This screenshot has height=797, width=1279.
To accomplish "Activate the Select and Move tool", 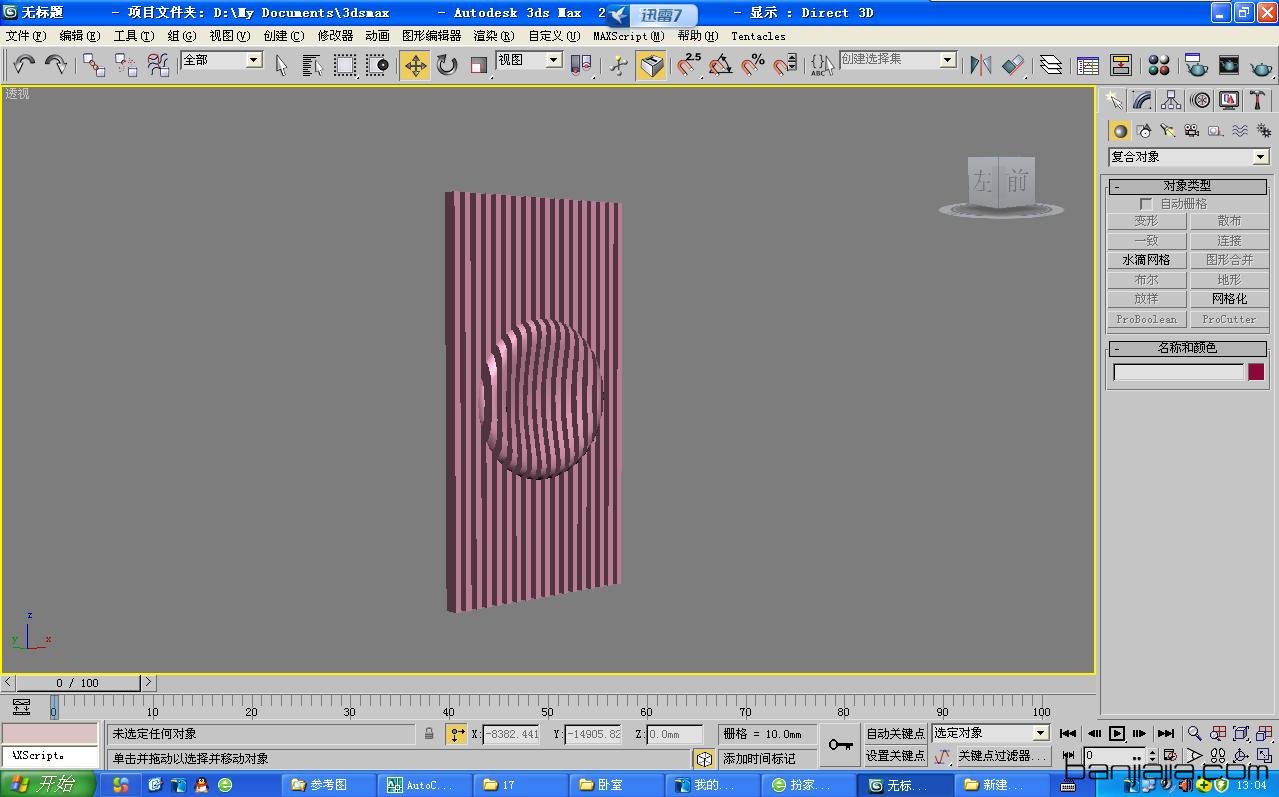I will coord(415,65).
